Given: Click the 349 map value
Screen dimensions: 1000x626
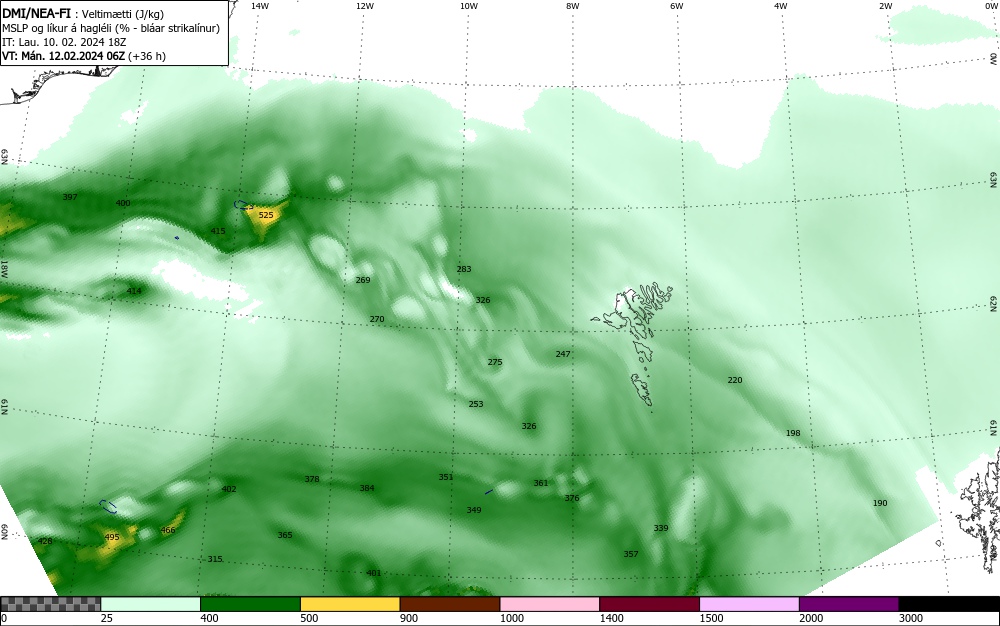Looking at the screenshot, I should (474, 510).
